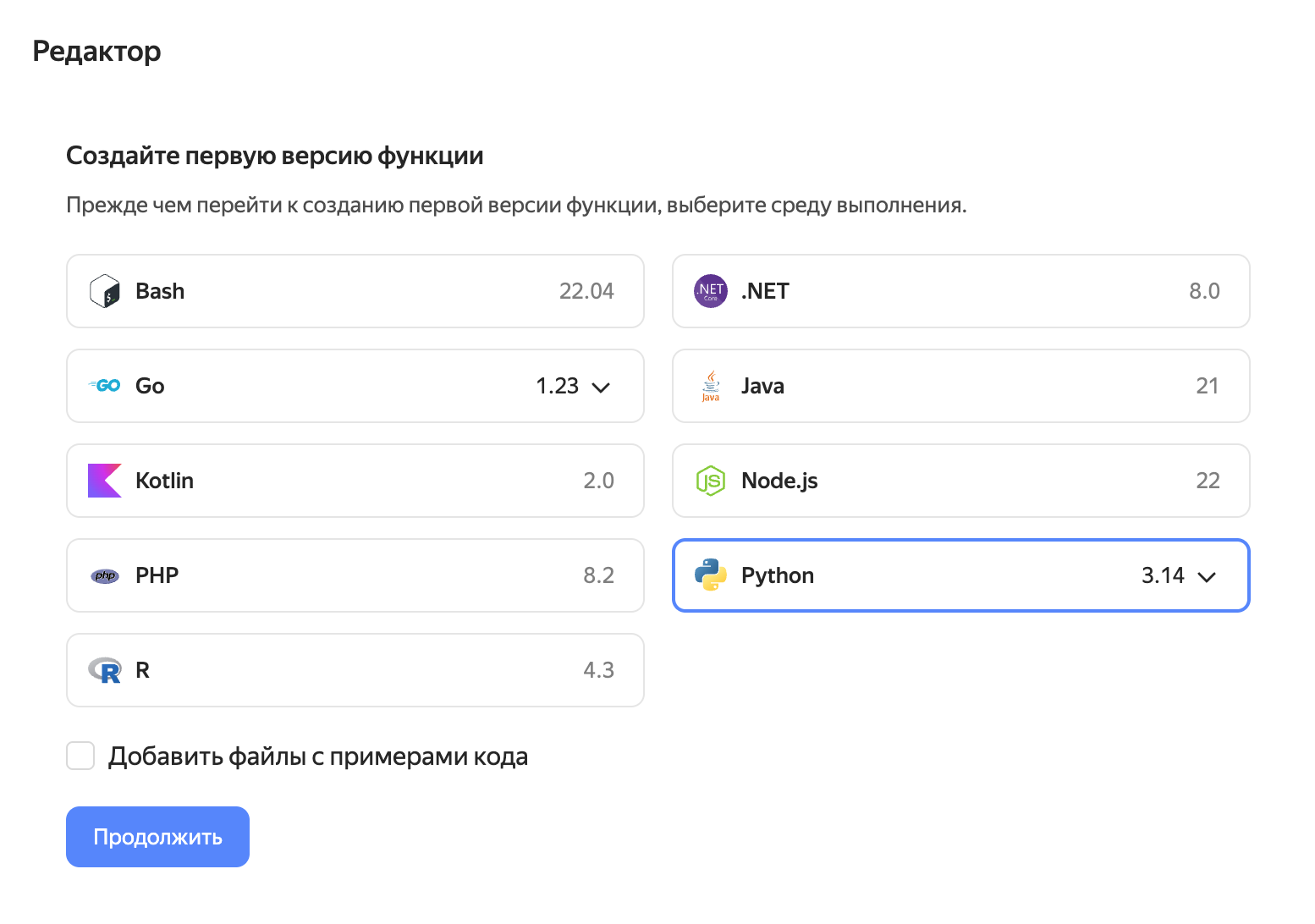Choose the .NET 8.0 environment

(960, 291)
